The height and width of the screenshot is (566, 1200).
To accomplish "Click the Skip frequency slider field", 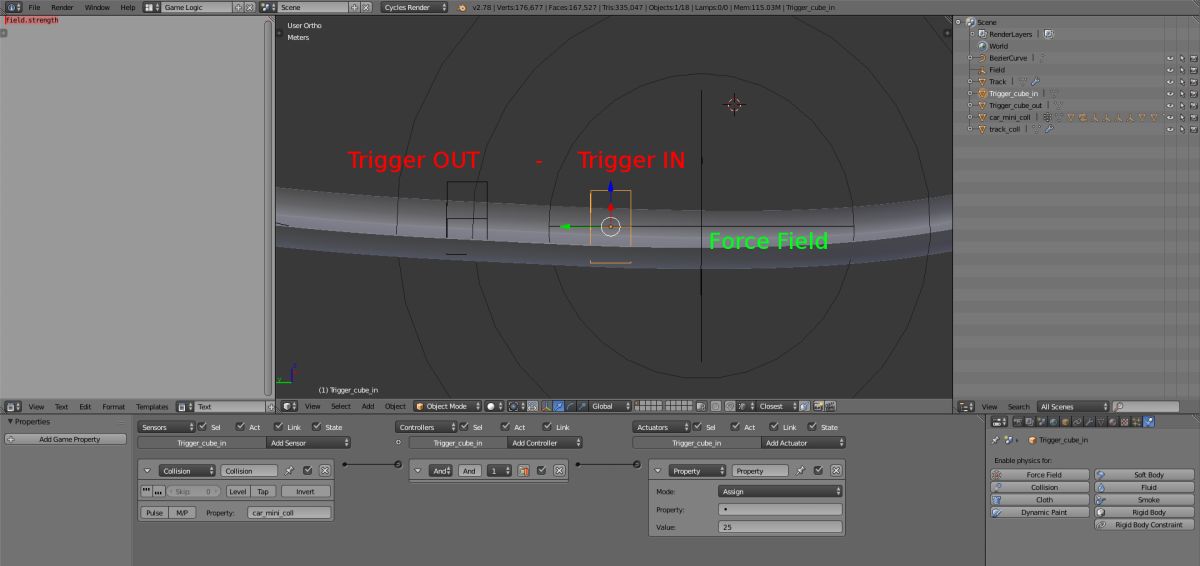I will (x=195, y=491).
